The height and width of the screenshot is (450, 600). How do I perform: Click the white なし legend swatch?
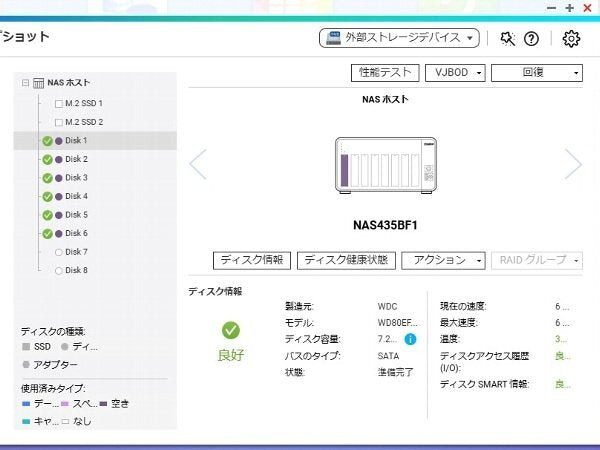65,422
